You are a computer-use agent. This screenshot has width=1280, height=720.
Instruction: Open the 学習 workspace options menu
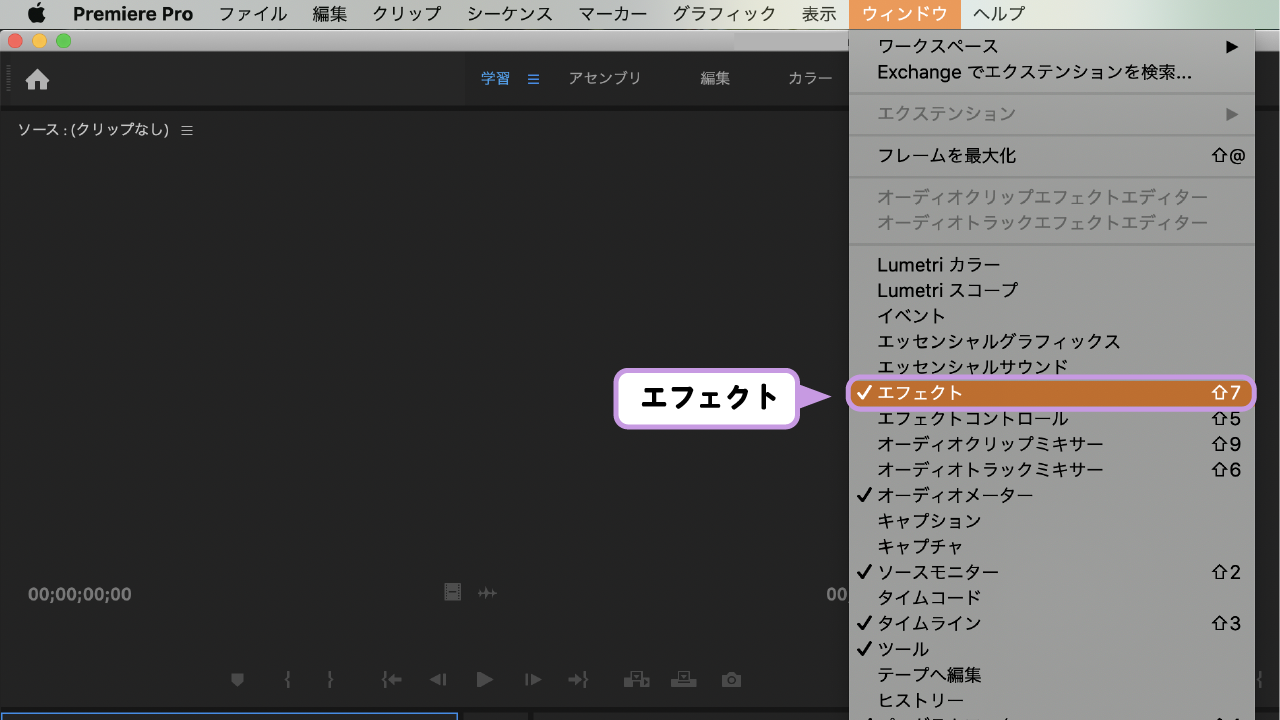click(x=533, y=78)
